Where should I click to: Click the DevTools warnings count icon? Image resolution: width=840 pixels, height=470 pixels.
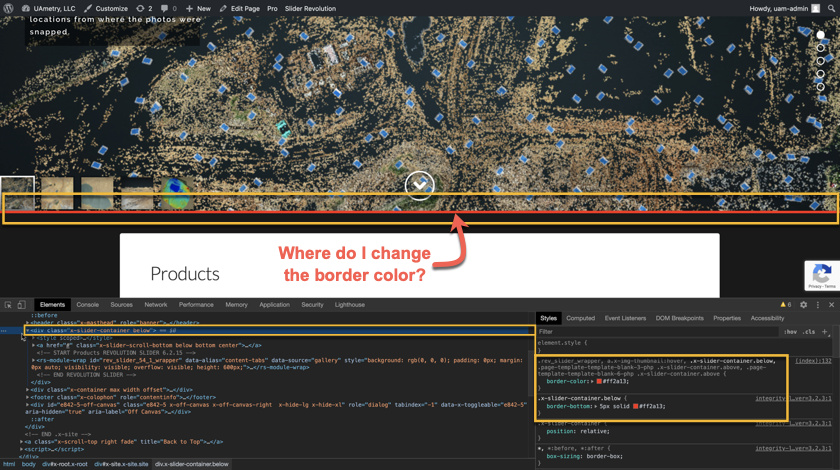click(x=786, y=304)
